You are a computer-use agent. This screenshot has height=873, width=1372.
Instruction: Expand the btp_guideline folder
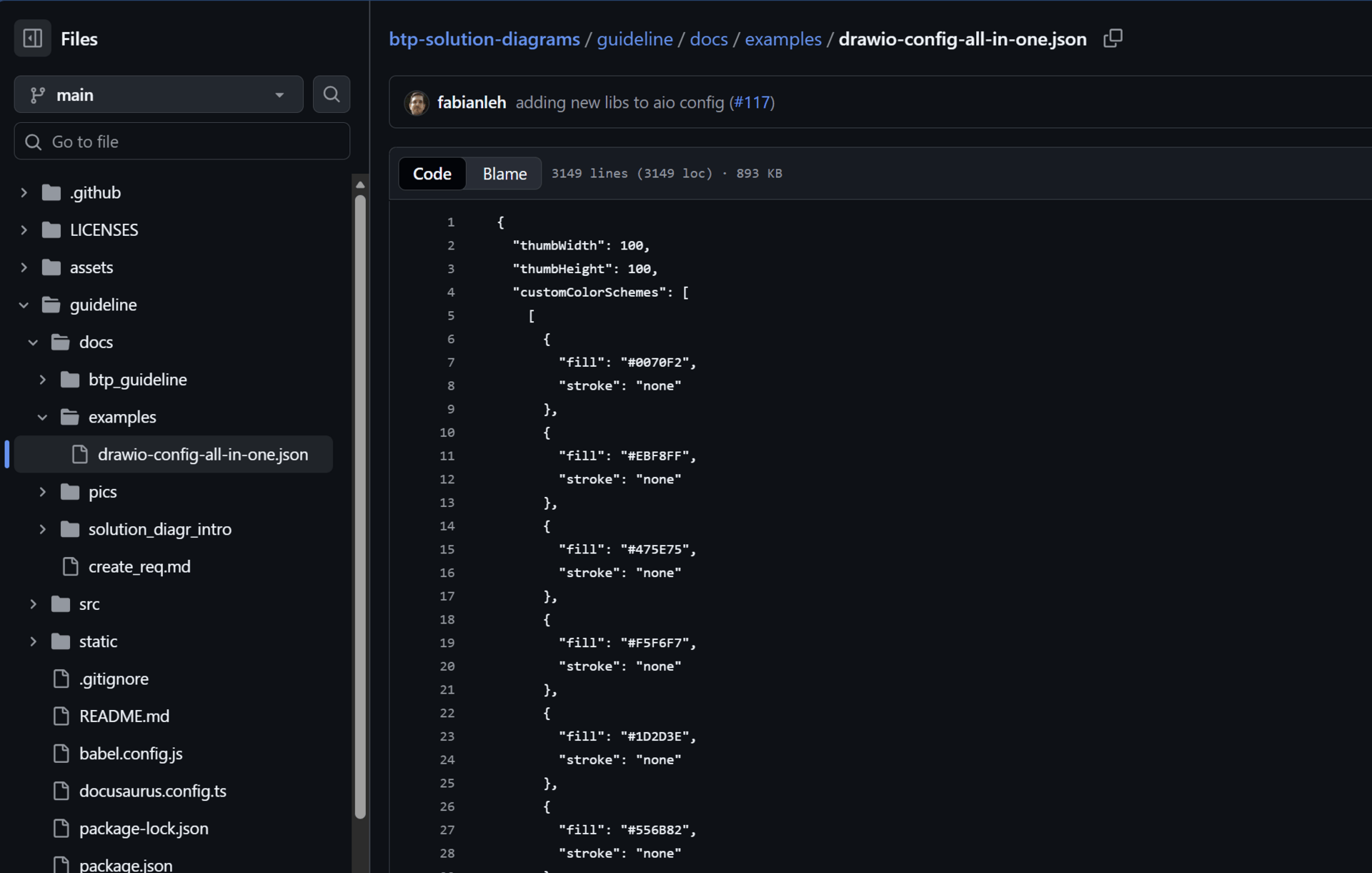coord(42,380)
